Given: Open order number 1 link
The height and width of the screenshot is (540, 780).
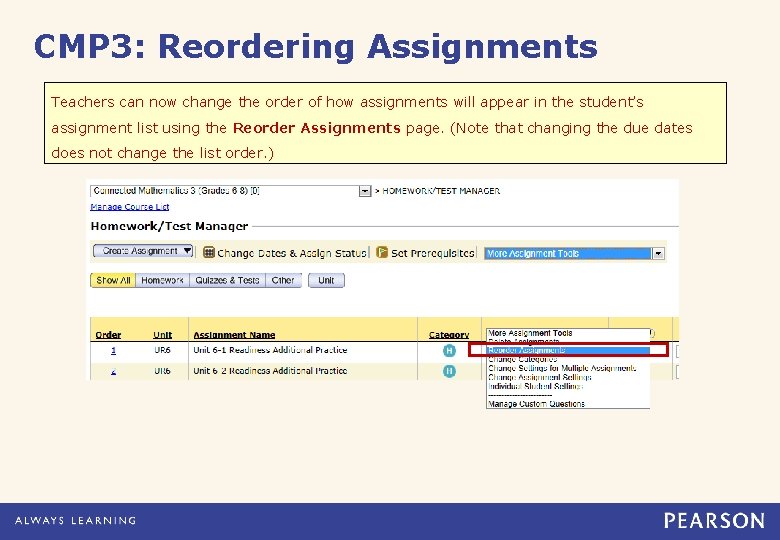Looking at the screenshot, I should (x=113, y=351).
